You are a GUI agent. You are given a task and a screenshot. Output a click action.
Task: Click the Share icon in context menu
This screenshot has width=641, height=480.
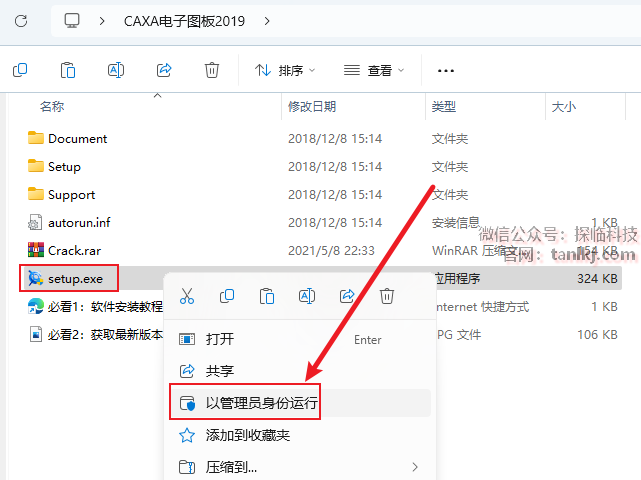tap(347, 296)
